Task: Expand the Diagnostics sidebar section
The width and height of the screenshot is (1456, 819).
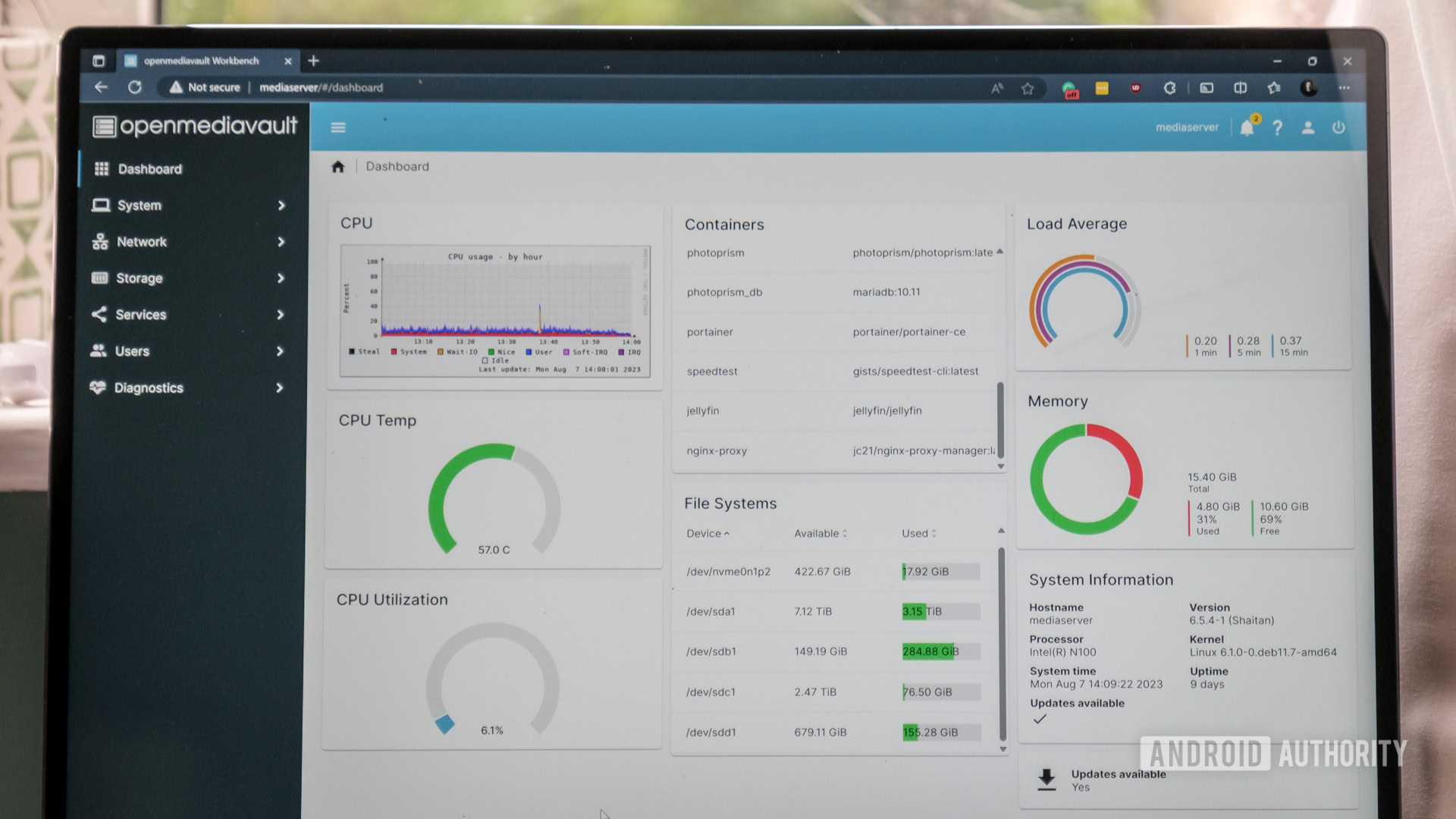Action: 149,388
